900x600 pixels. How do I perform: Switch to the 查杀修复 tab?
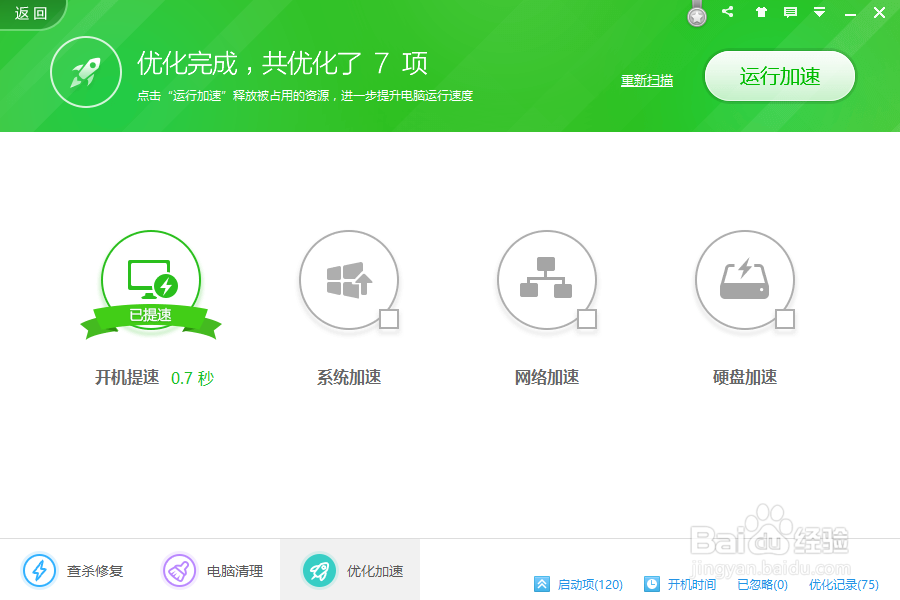[73, 569]
